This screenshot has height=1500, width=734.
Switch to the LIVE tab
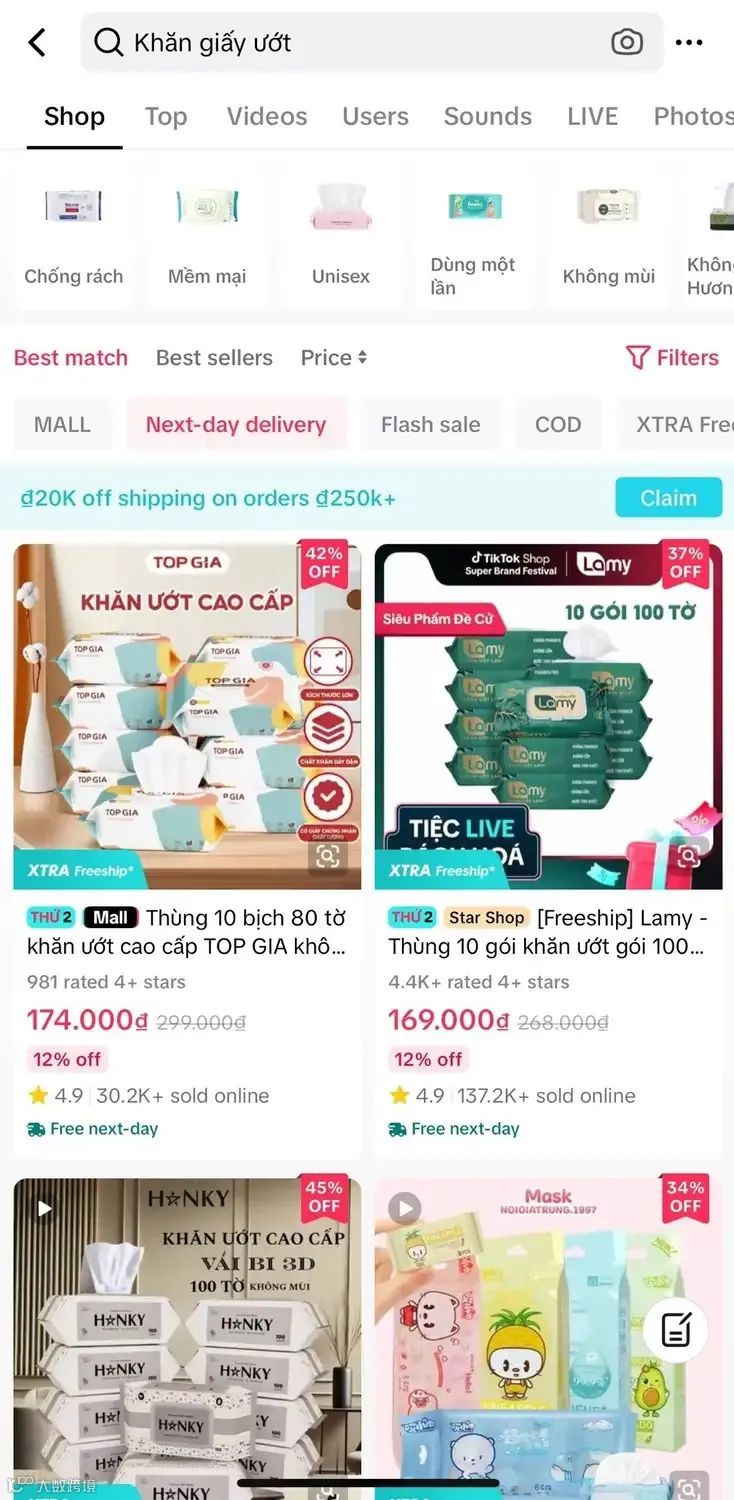click(593, 116)
